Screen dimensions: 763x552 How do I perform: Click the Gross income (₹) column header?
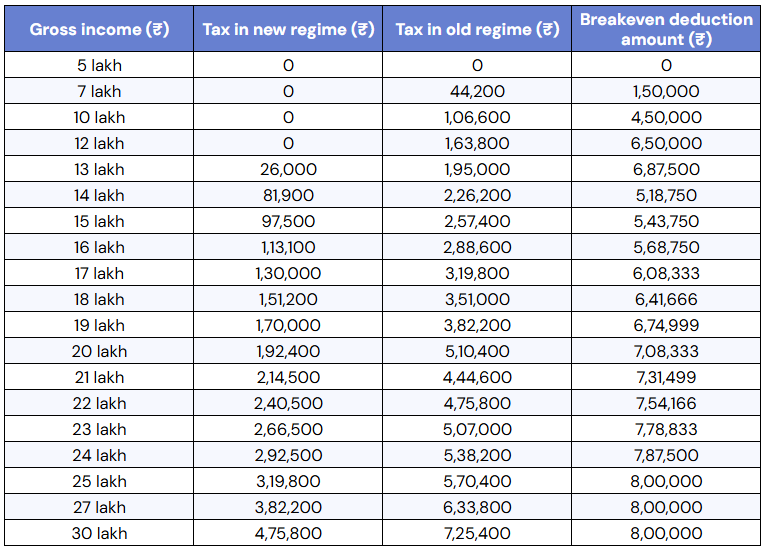click(99, 29)
